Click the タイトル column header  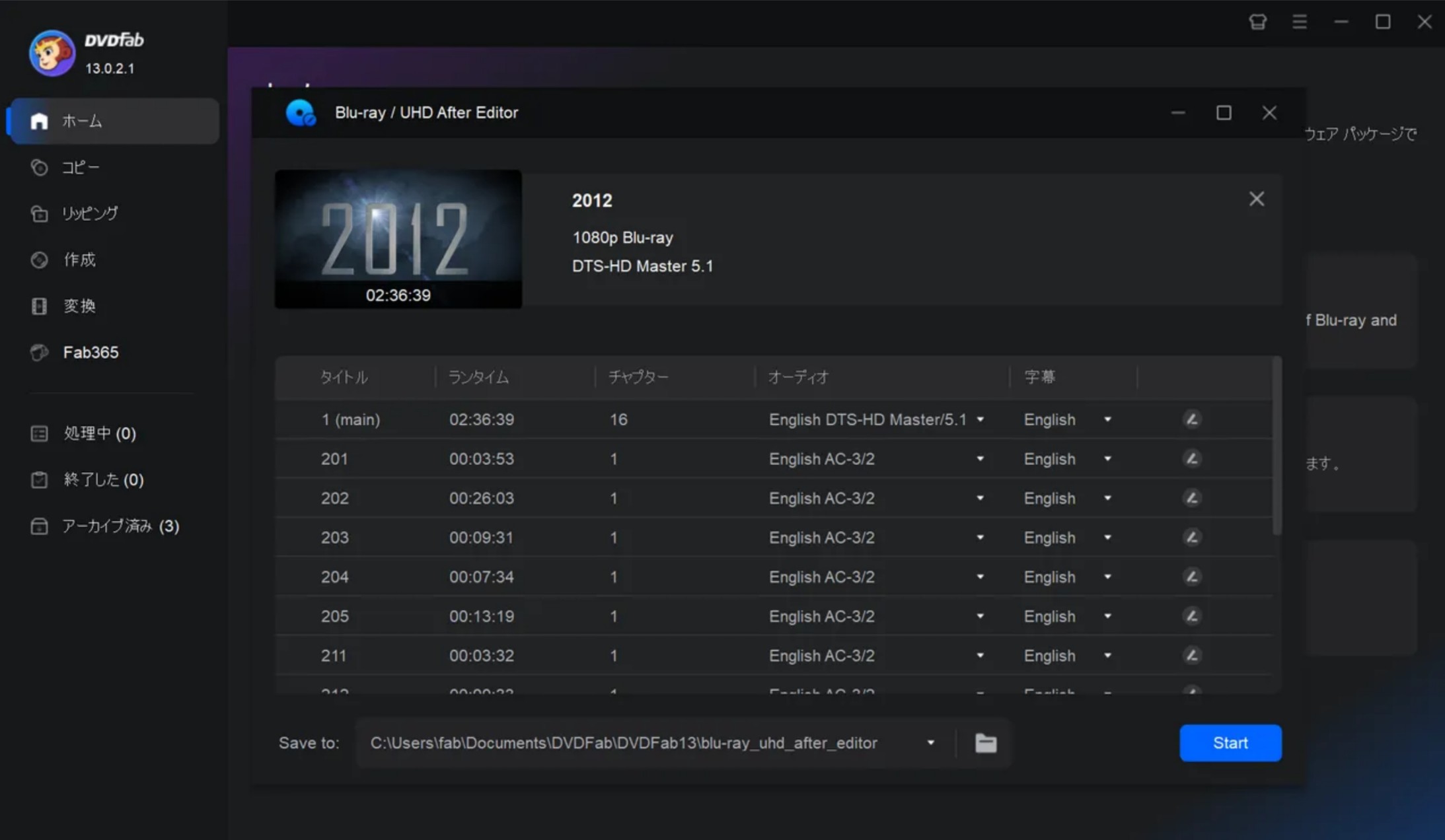tap(344, 377)
